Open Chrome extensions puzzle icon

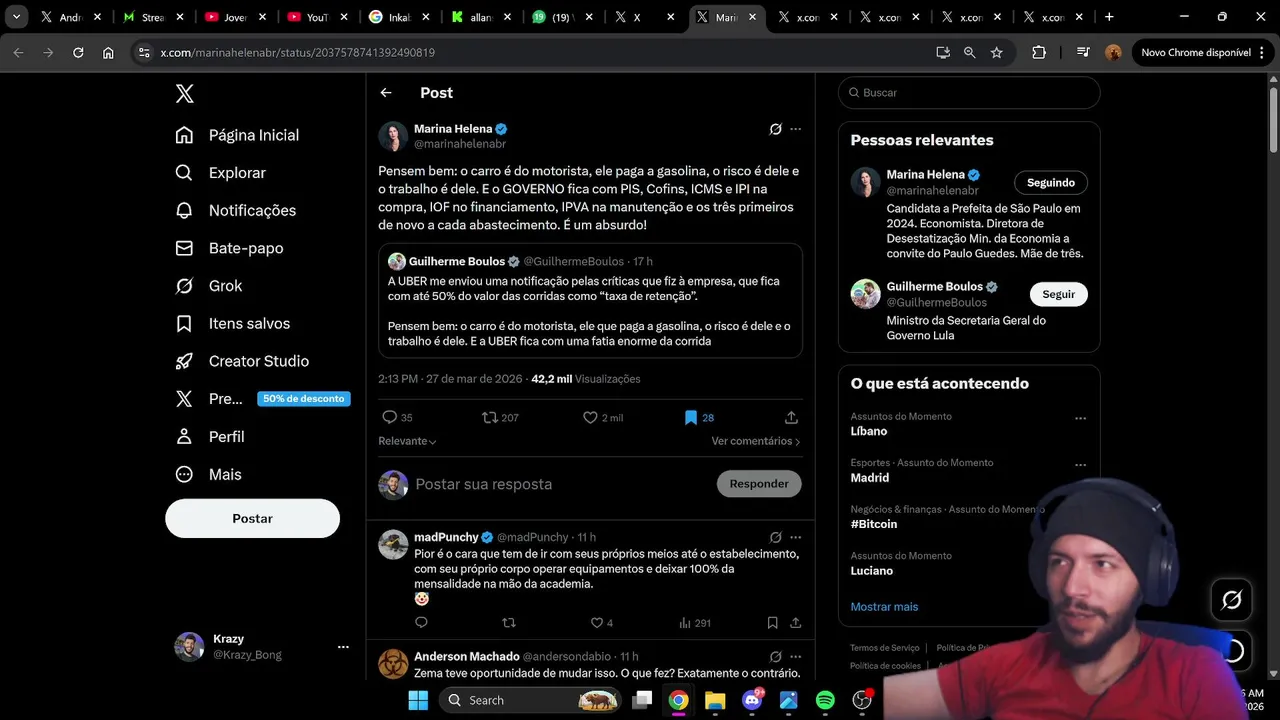1039,52
